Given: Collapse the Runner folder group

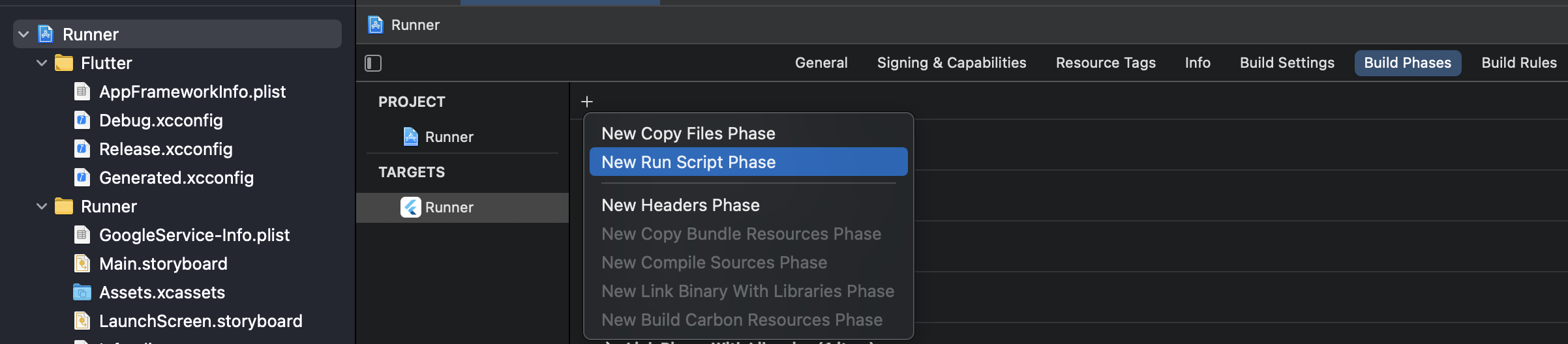Looking at the screenshot, I should click(x=42, y=207).
